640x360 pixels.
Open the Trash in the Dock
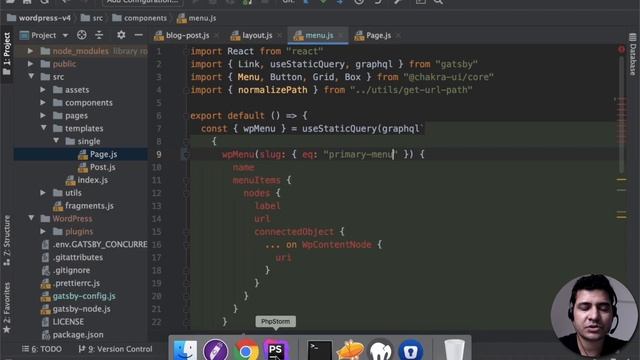click(454, 350)
